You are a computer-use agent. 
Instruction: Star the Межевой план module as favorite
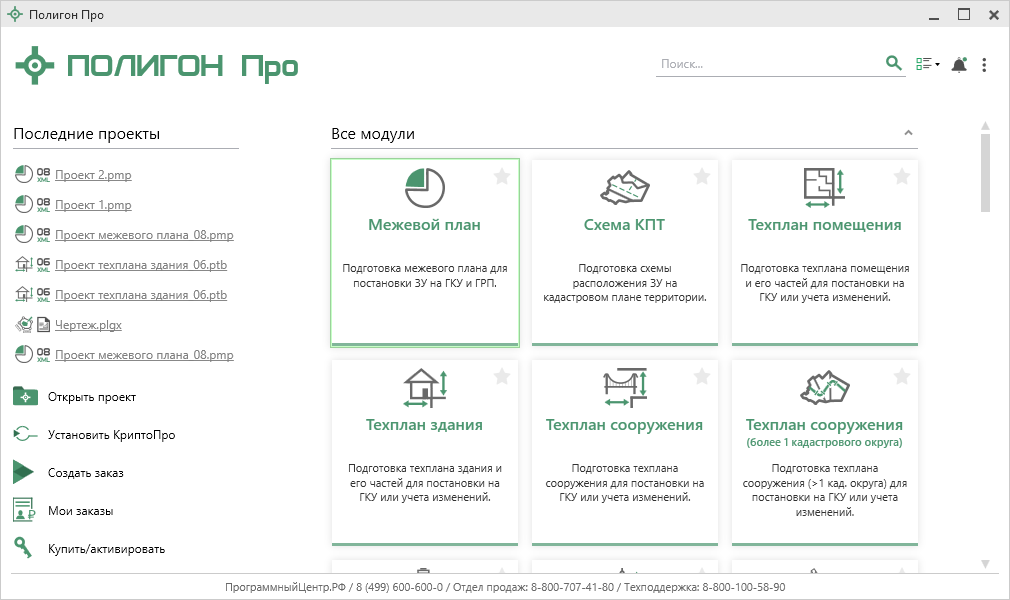click(x=502, y=177)
